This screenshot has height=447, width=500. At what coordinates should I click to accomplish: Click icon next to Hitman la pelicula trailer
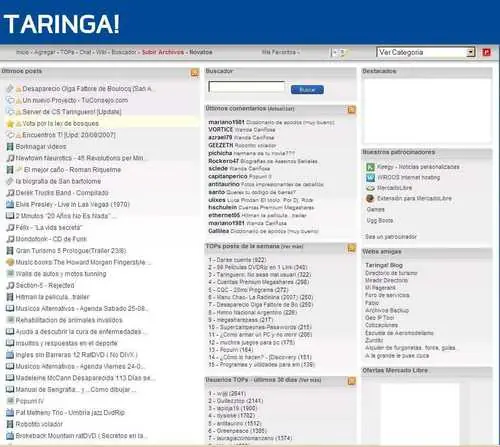(x=10, y=297)
